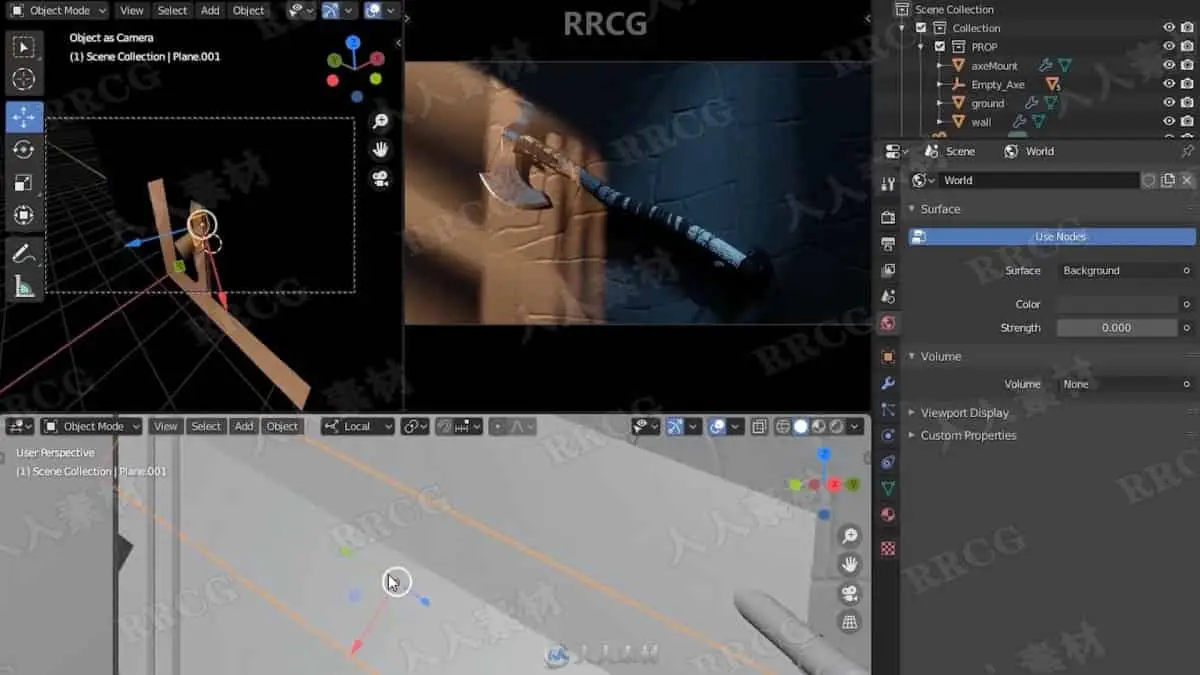
Task: Toggle camera view icon in top viewport
Action: tap(380, 179)
